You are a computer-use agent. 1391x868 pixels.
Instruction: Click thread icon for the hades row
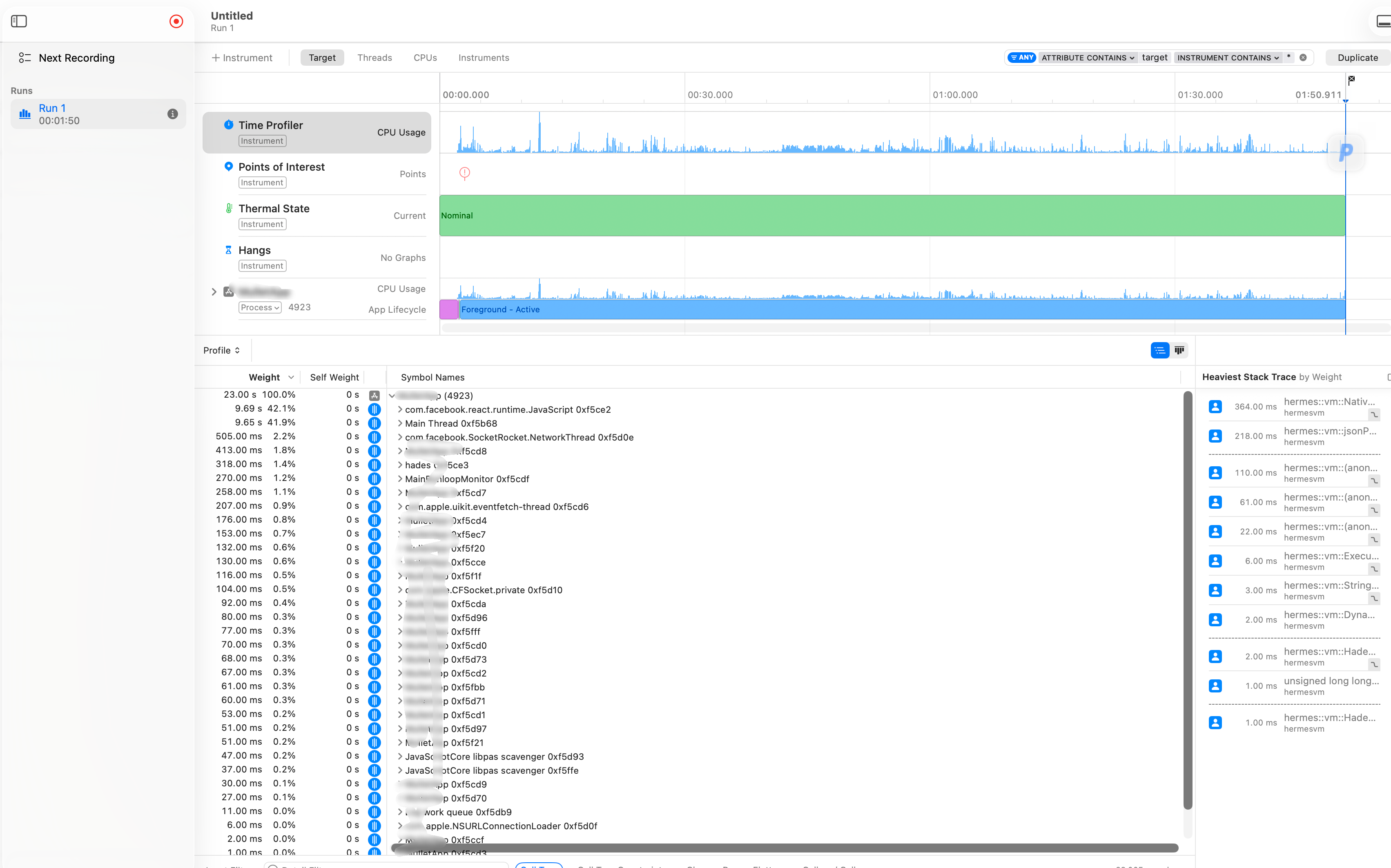point(374,465)
